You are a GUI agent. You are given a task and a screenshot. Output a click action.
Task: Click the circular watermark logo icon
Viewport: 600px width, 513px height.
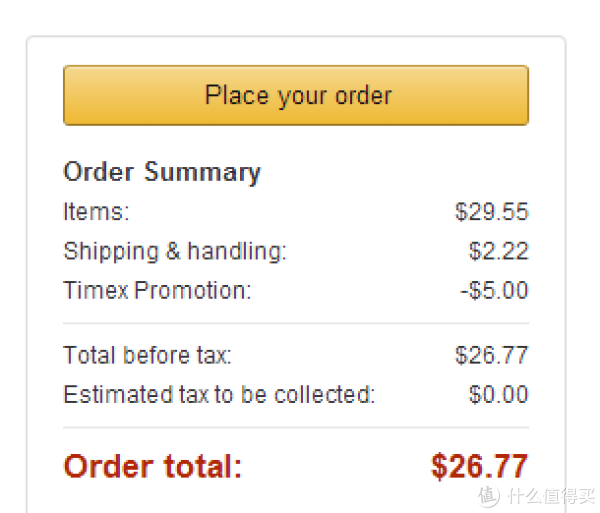point(489,496)
